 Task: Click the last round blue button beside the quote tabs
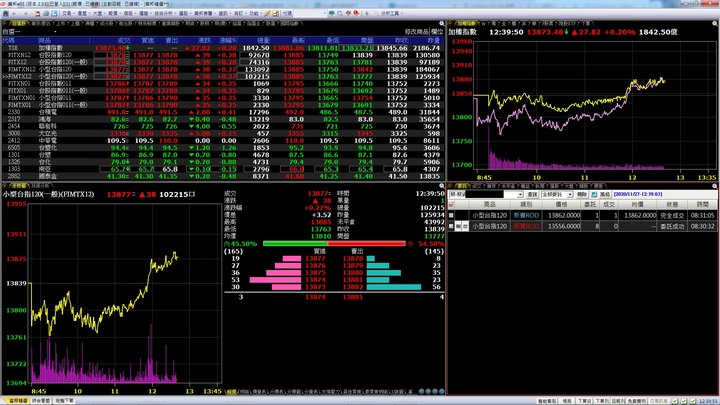[x=441, y=391]
